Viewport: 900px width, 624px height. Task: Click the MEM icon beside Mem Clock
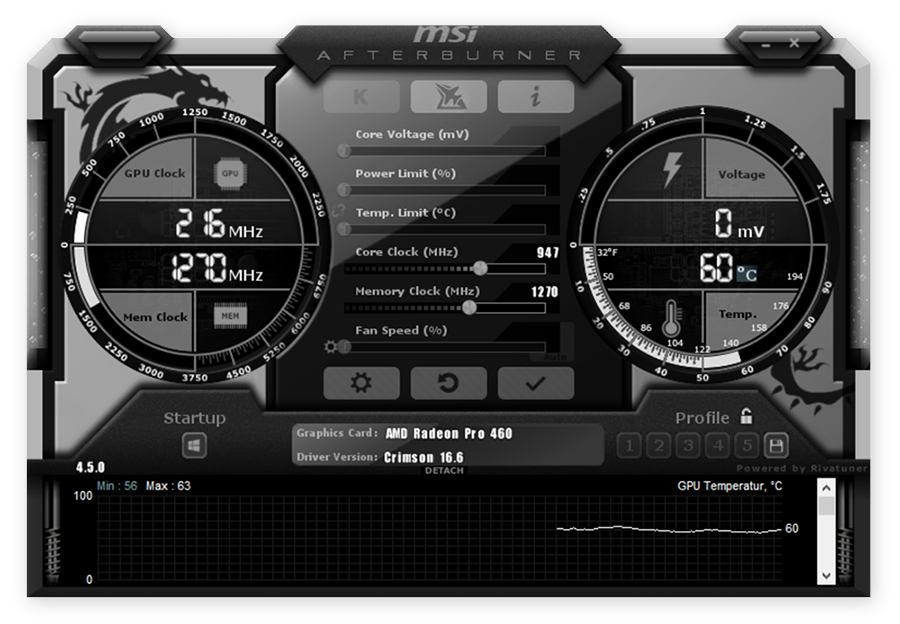[x=229, y=314]
